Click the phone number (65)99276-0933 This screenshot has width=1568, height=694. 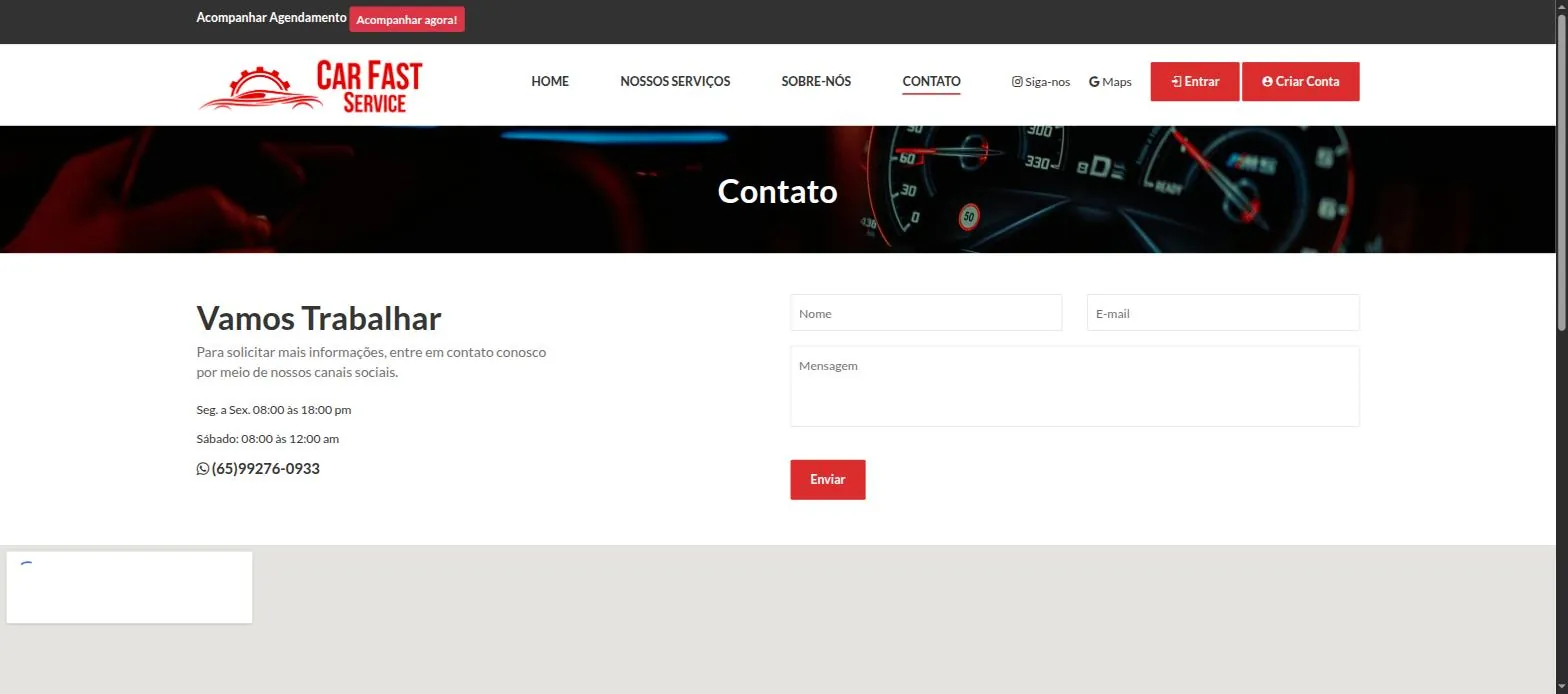[266, 468]
